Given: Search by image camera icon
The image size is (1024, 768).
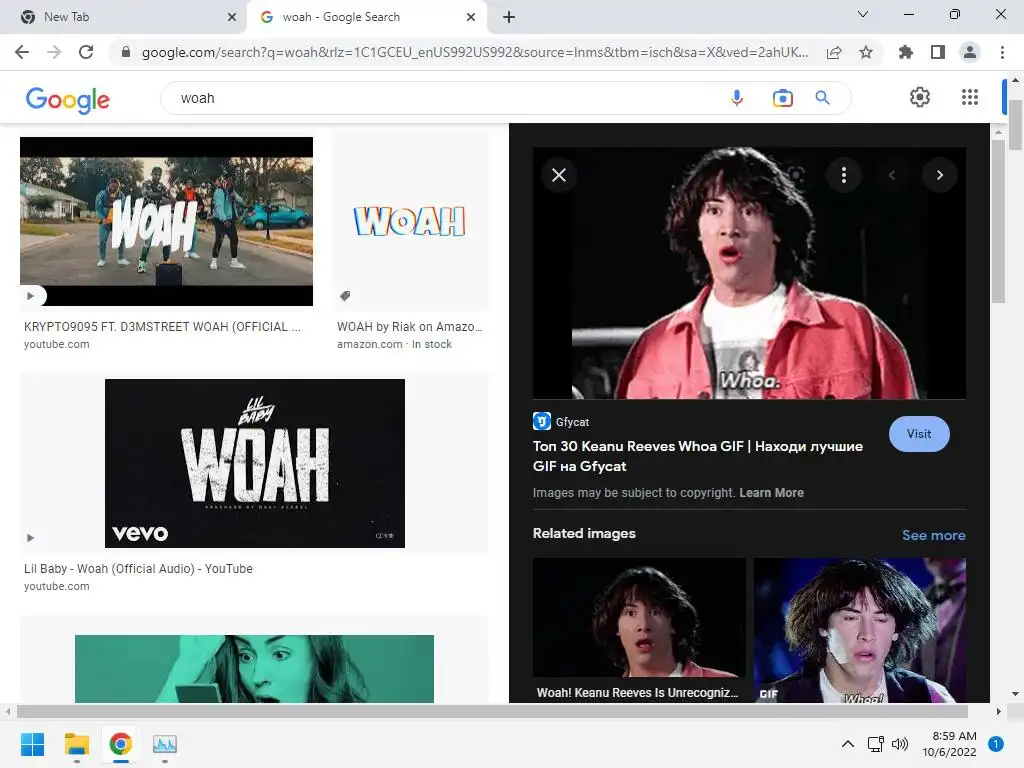Looking at the screenshot, I should (782, 98).
